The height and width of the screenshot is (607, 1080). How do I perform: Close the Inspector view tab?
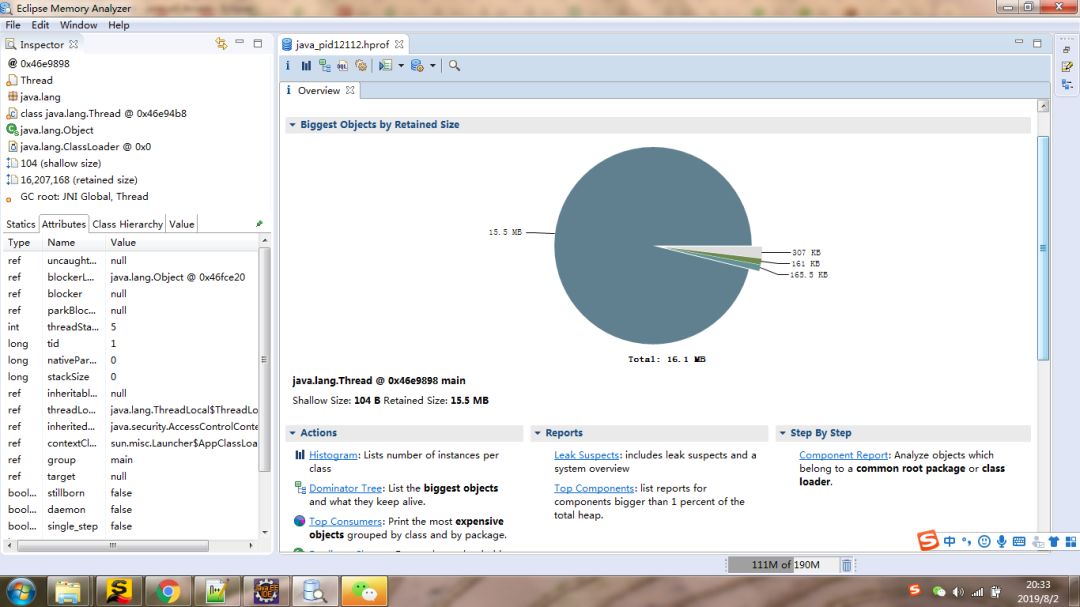pos(73,43)
